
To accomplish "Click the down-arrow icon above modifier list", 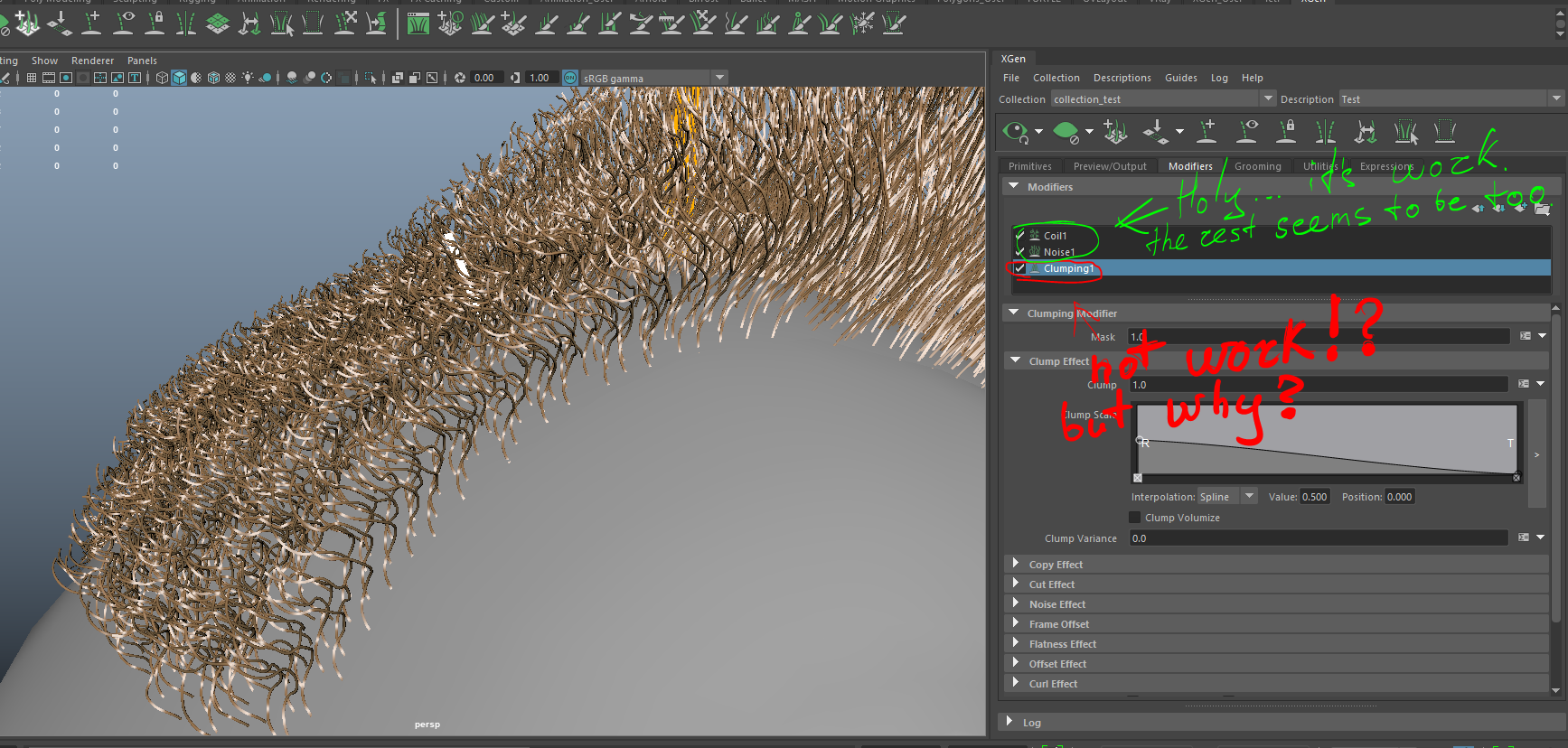I will (x=1499, y=209).
